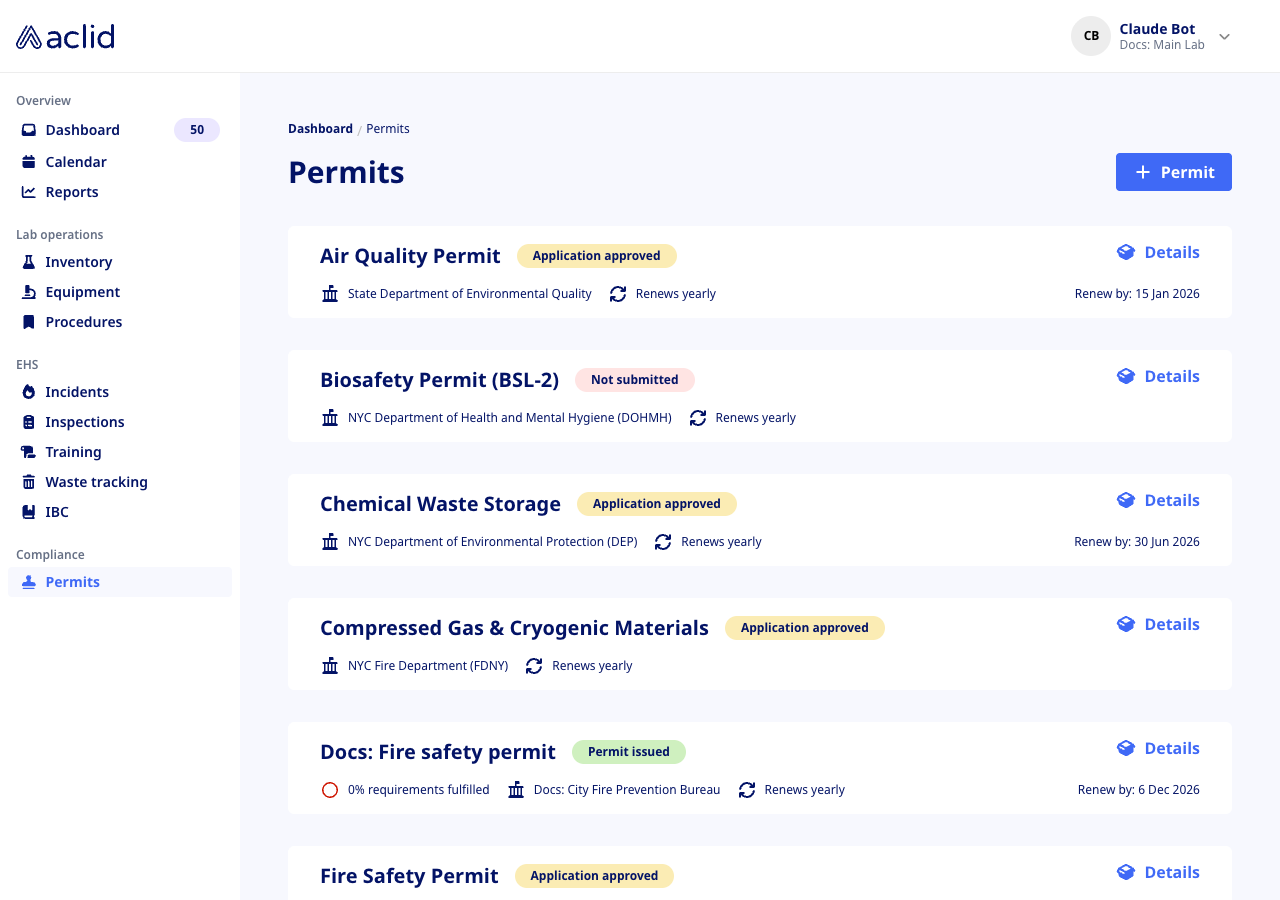Click Renew by: 15 Jan 2026 text

[1137, 294]
